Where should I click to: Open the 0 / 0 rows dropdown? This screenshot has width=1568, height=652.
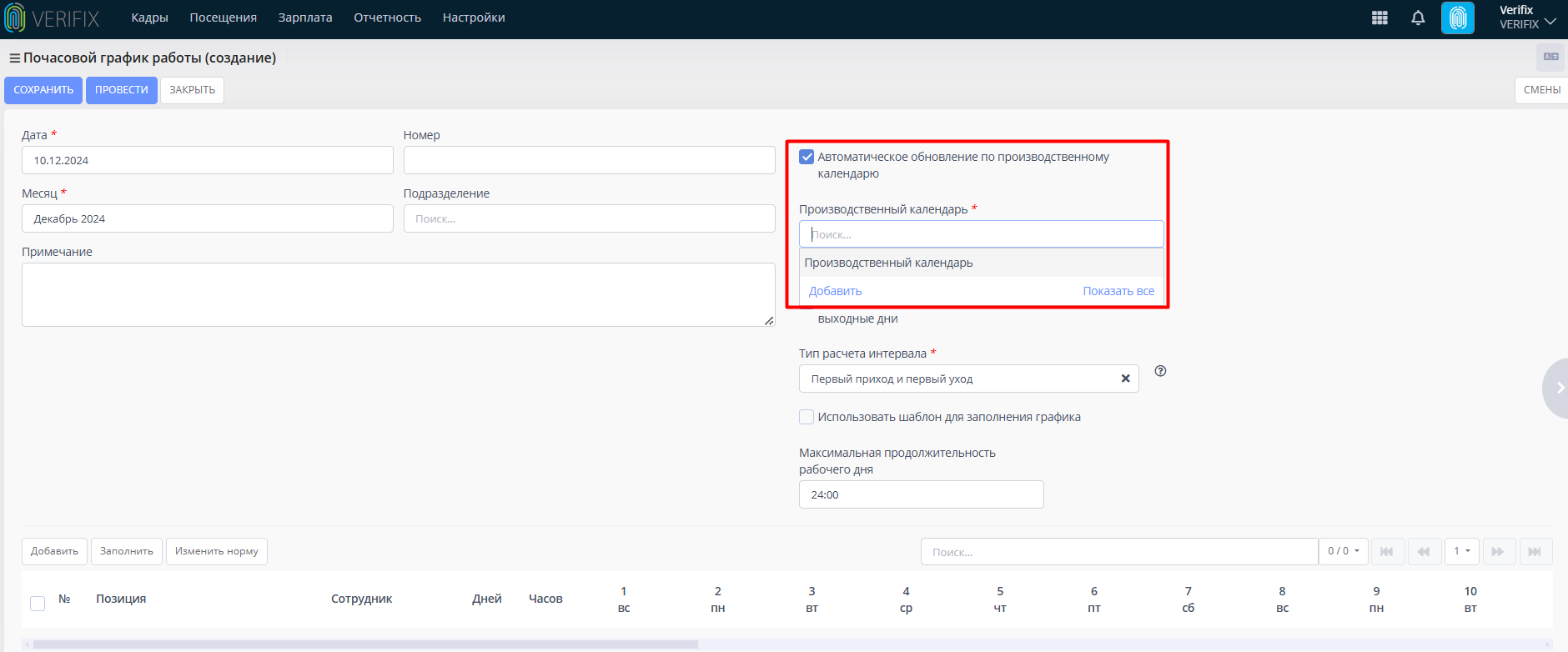[x=1344, y=551]
